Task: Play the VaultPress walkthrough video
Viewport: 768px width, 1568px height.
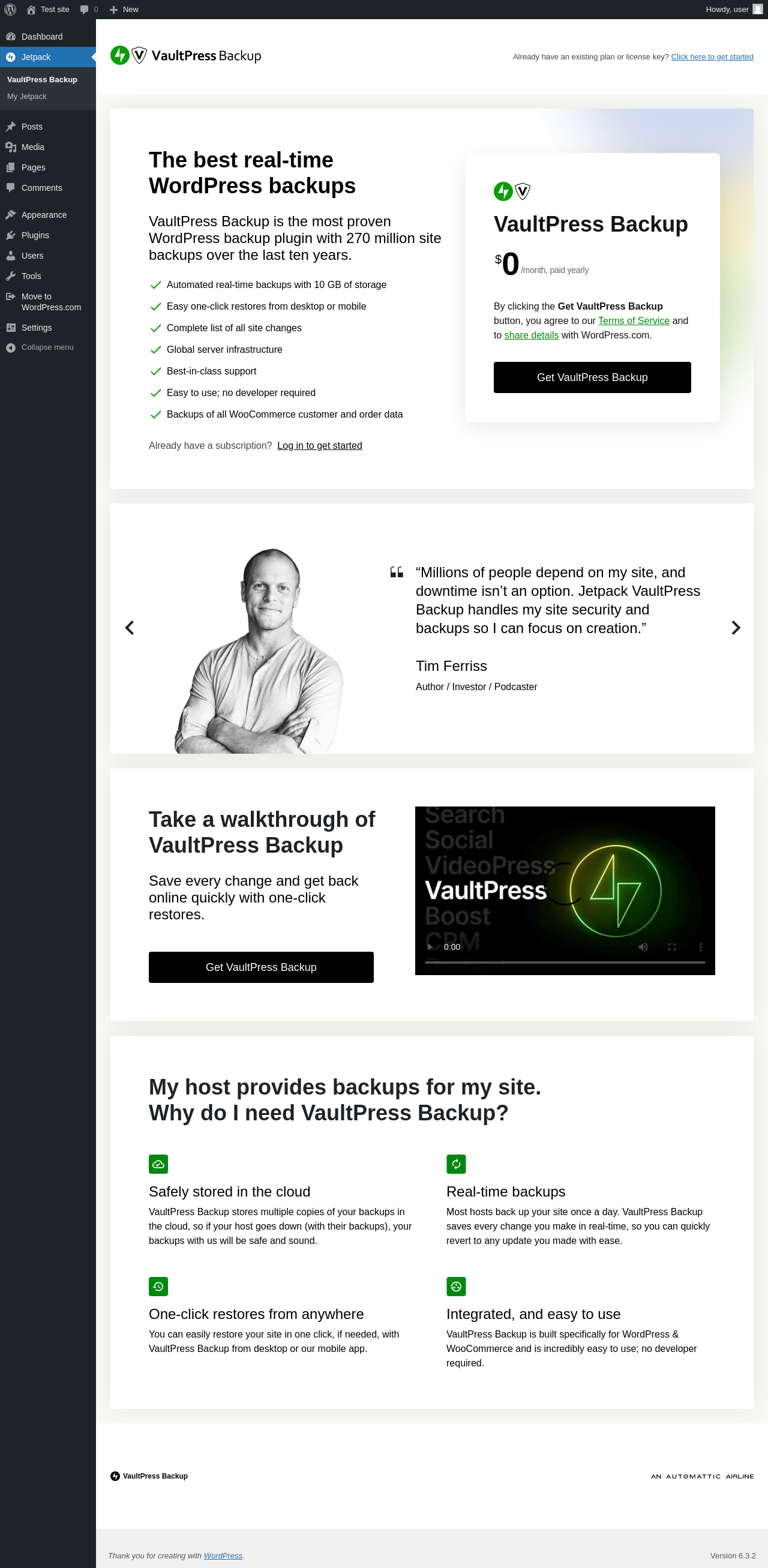Action: (430, 946)
